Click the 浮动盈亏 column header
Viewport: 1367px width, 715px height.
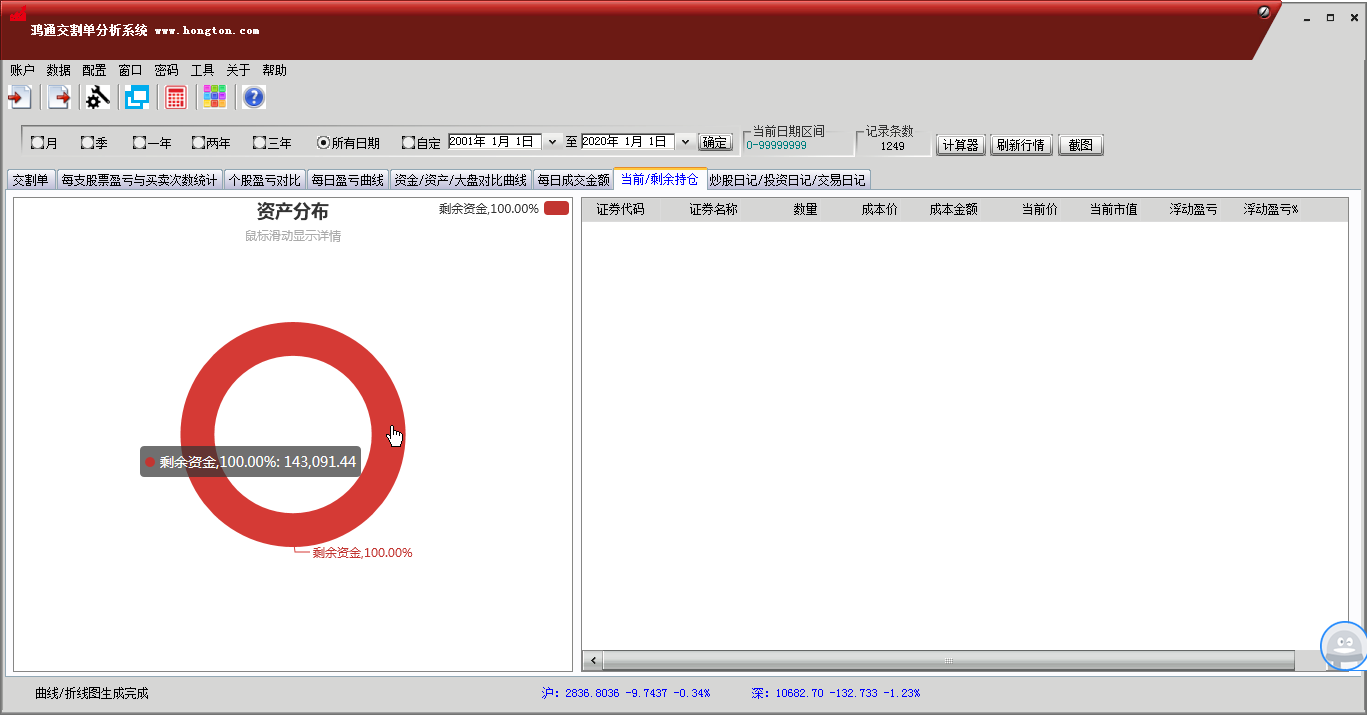pyautogui.click(x=1193, y=210)
